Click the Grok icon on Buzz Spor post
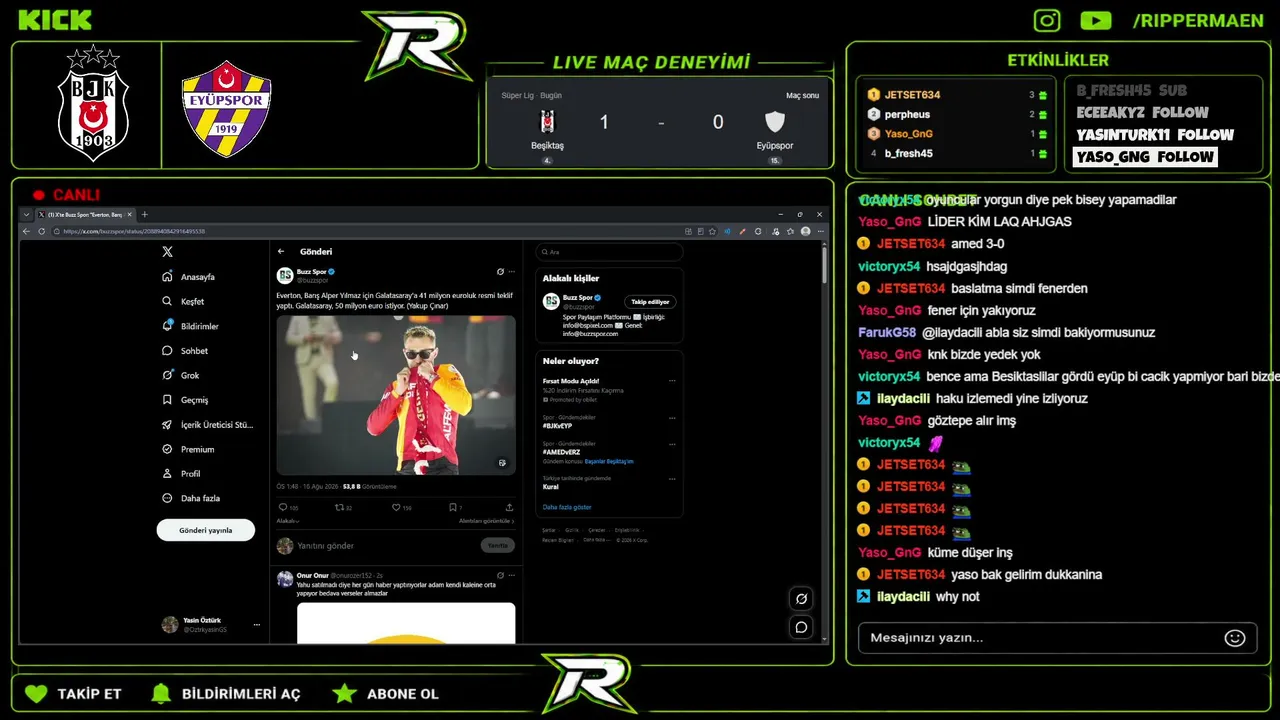Viewport: 1280px width, 720px height. tap(500, 271)
